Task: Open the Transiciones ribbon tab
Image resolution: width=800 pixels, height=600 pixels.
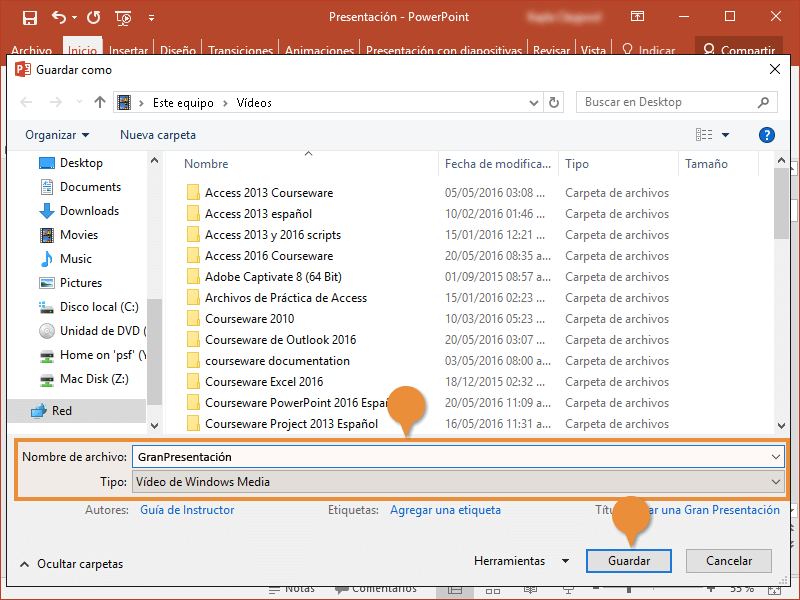Action: 240,50
